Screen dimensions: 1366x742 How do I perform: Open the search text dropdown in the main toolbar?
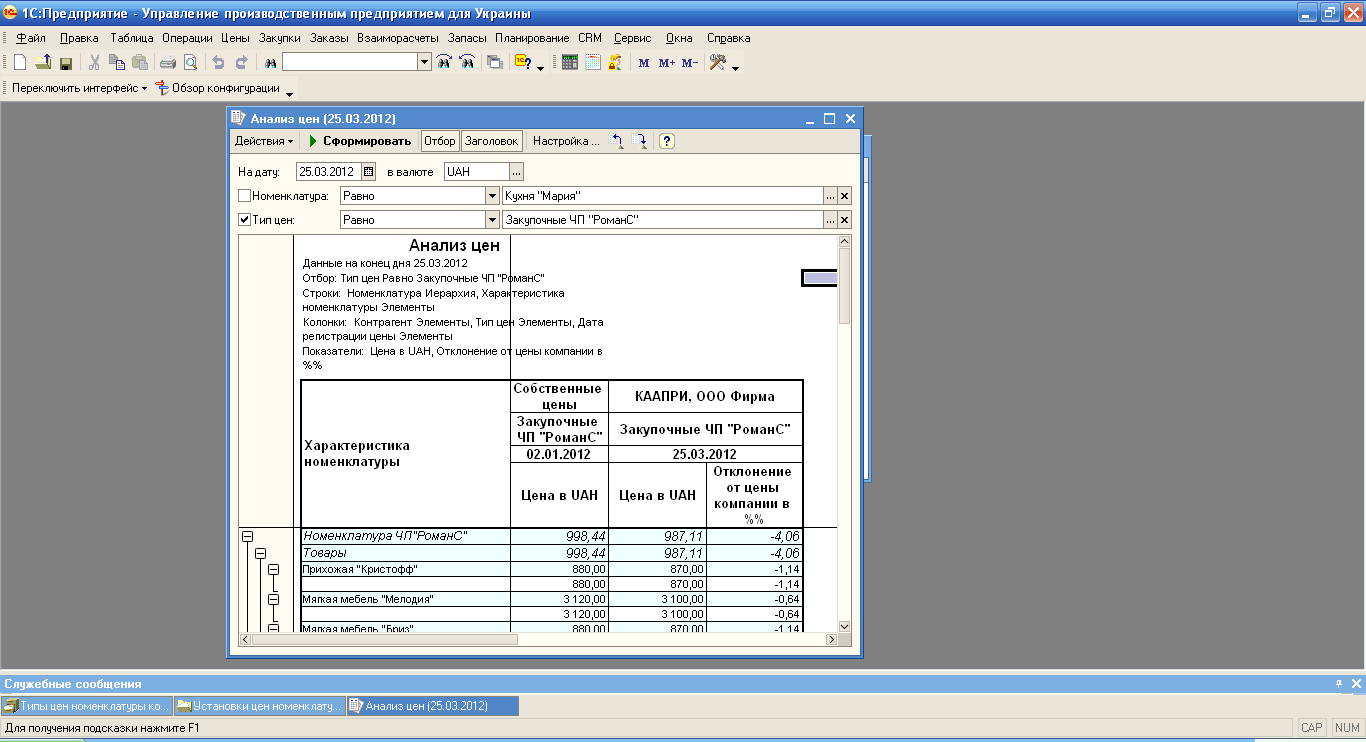tap(423, 62)
